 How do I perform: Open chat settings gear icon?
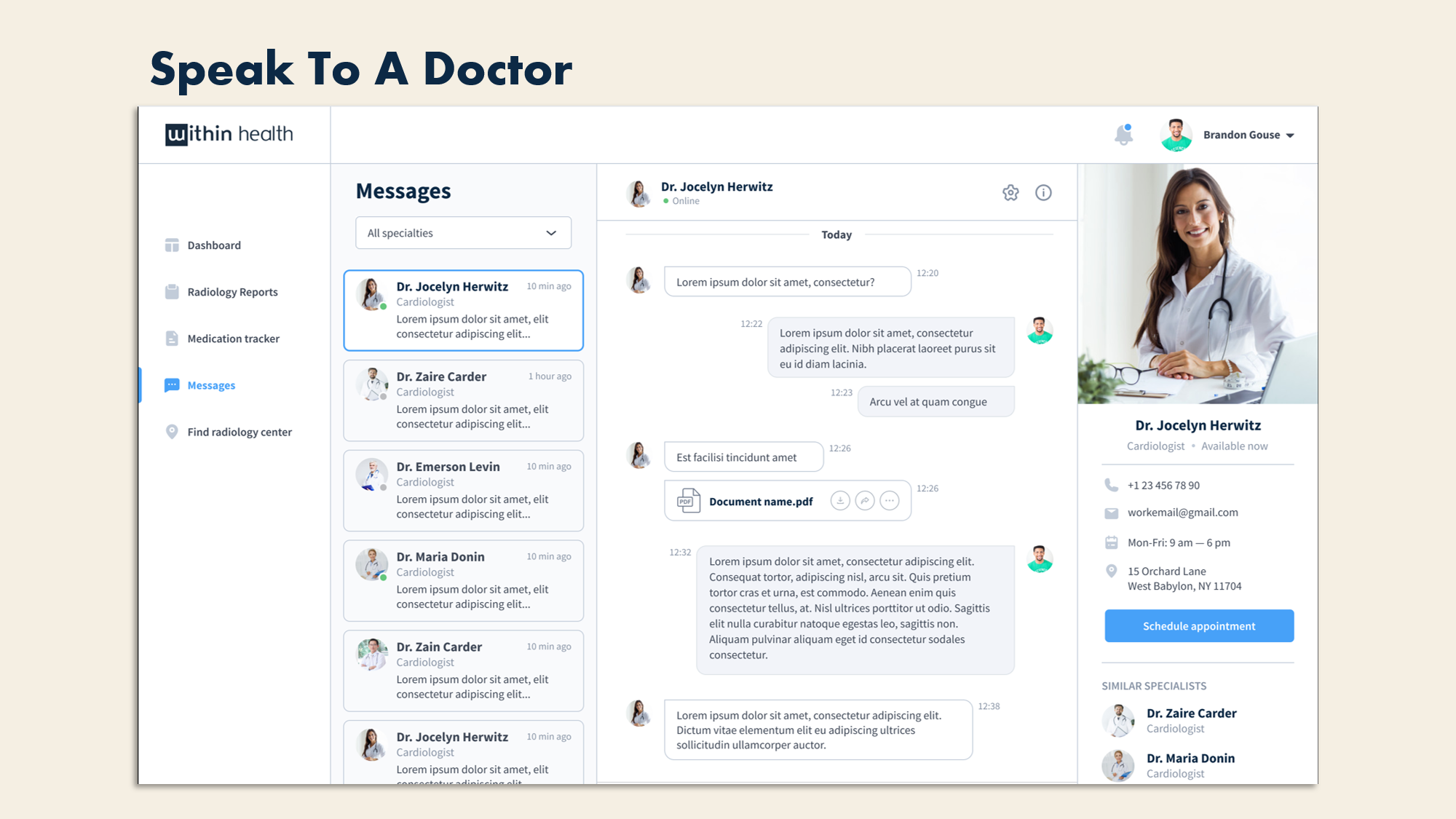click(1010, 193)
